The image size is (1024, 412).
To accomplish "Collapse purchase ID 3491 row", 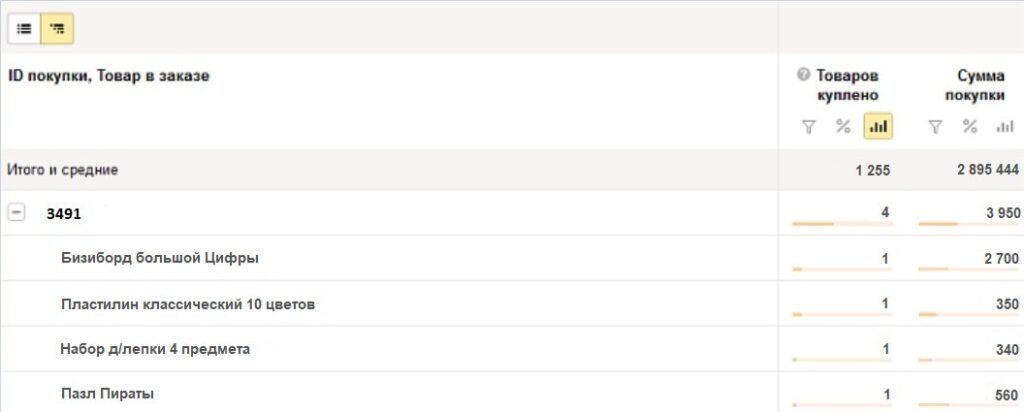I will (x=17, y=213).
